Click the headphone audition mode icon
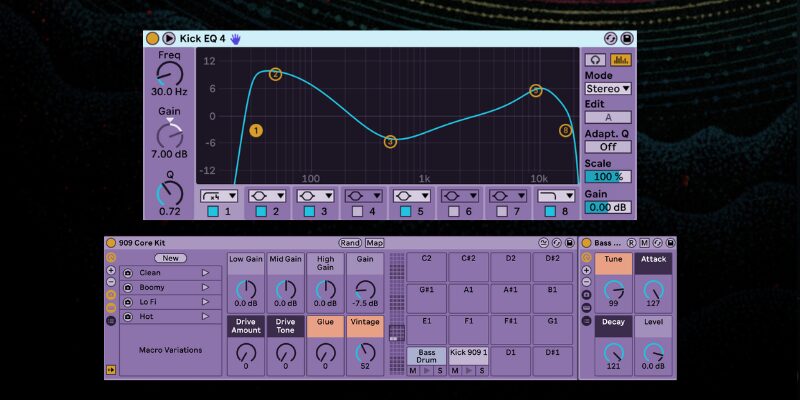 594,60
